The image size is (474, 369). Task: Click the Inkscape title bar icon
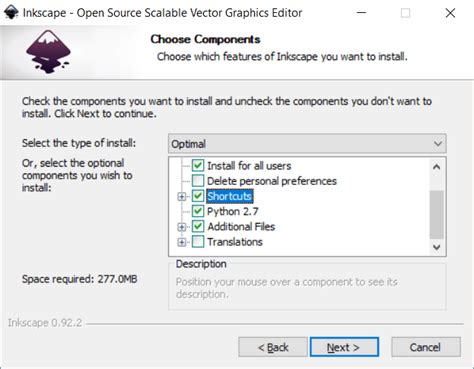11,13
